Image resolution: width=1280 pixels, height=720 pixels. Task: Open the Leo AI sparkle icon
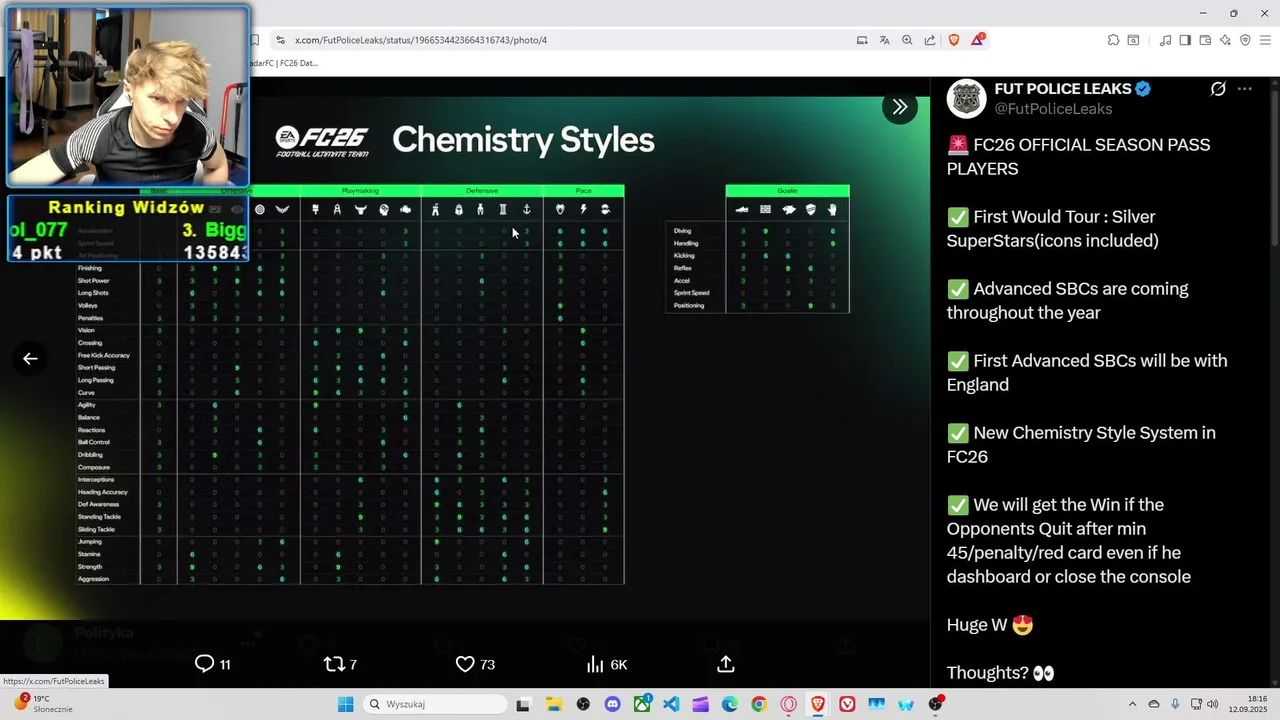[x=1225, y=40]
